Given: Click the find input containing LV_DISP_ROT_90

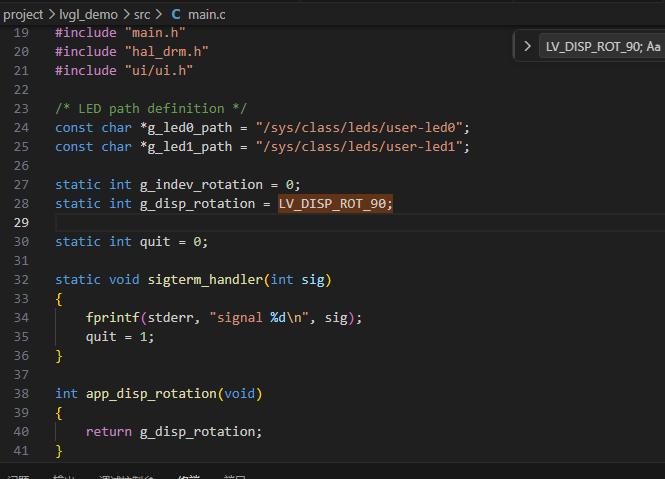Looking at the screenshot, I should click(590, 46).
